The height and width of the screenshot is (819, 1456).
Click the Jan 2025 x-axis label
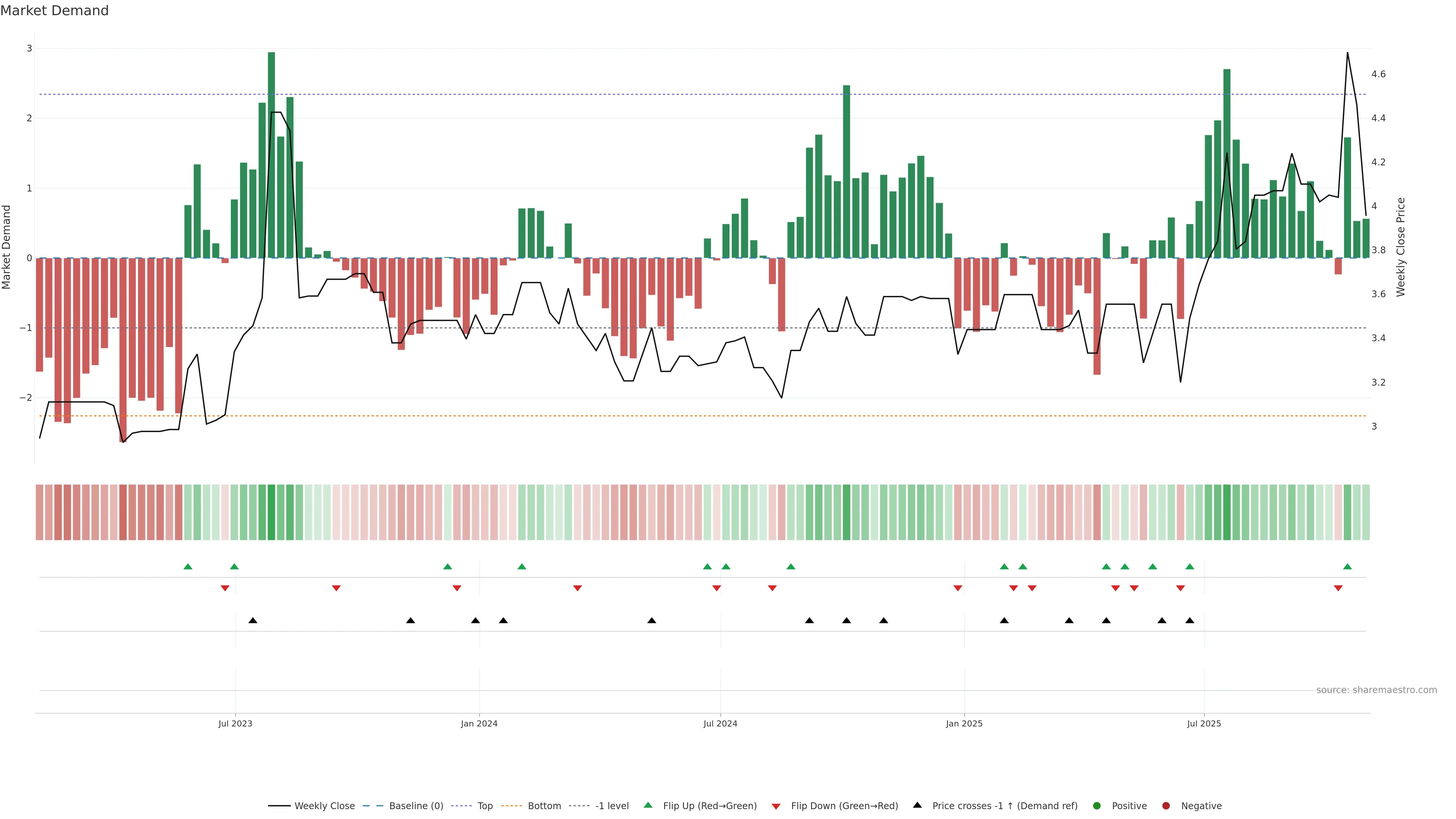tap(964, 723)
